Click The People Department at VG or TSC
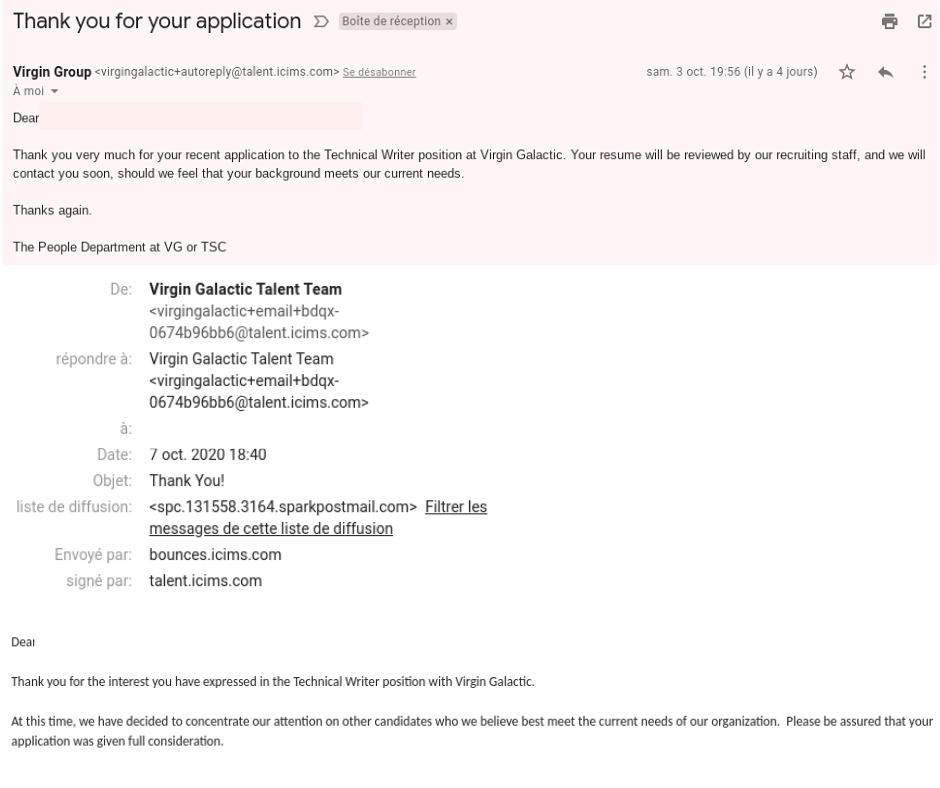 120,247
